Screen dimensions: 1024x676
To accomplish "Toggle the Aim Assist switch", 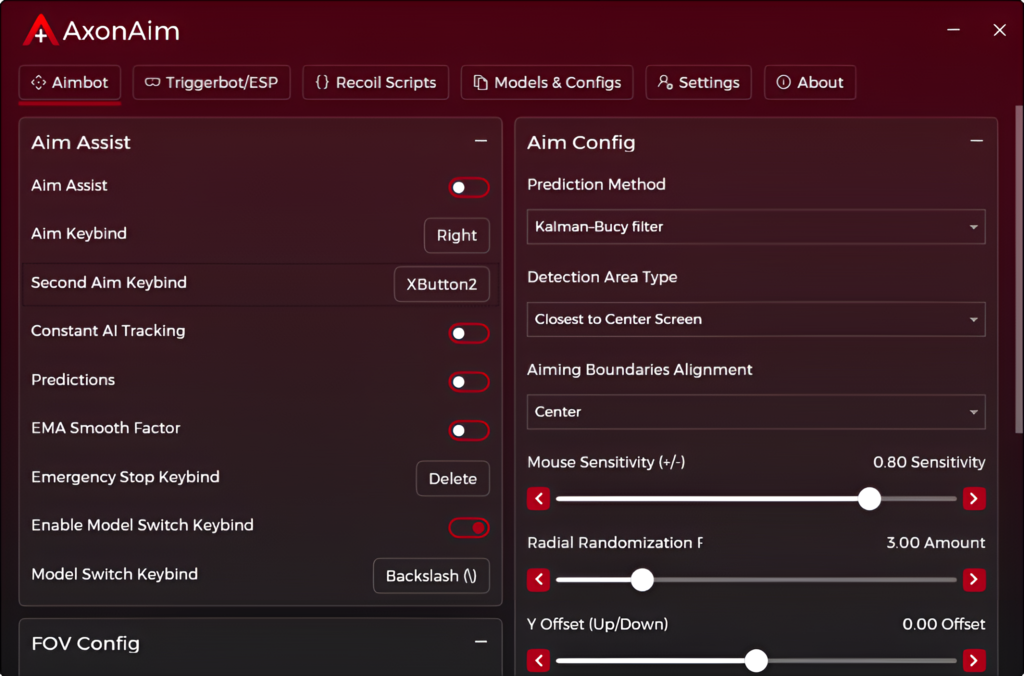I will pyautogui.click(x=469, y=187).
